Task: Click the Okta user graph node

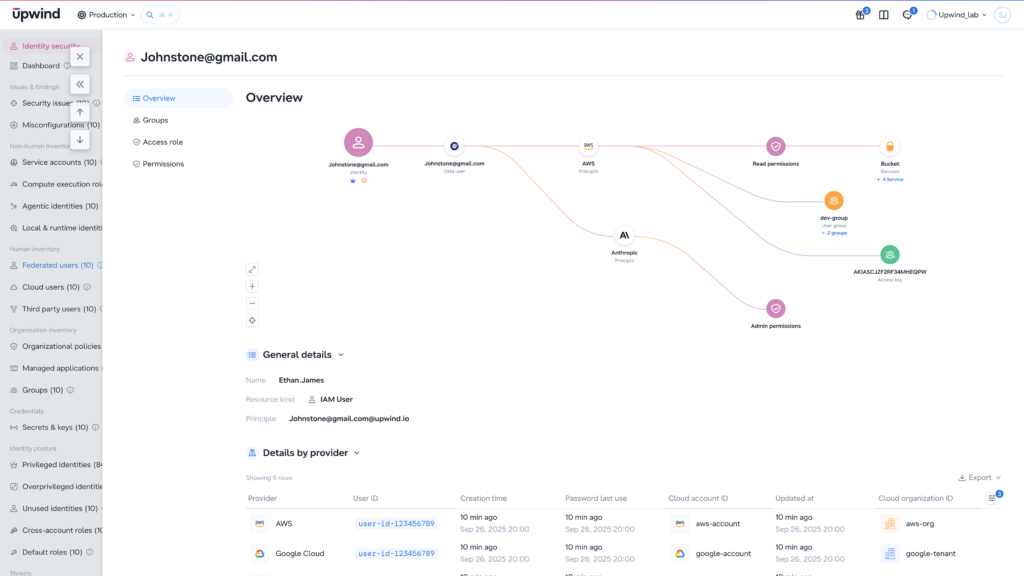Action: (x=454, y=146)
